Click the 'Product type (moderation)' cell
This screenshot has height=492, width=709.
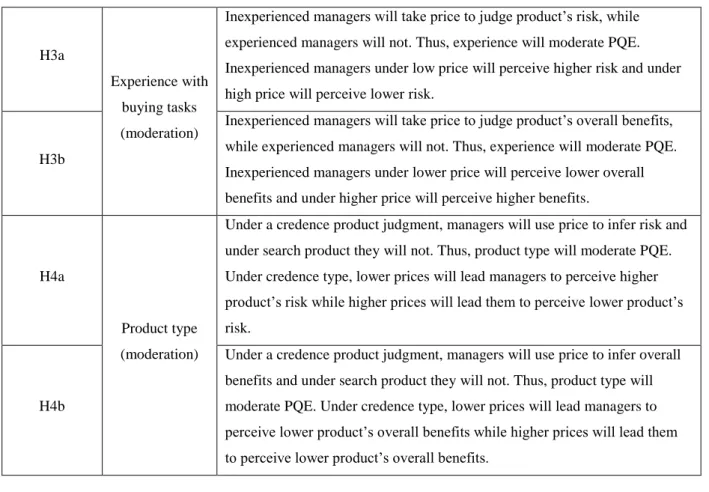click(x=160, y=345)
